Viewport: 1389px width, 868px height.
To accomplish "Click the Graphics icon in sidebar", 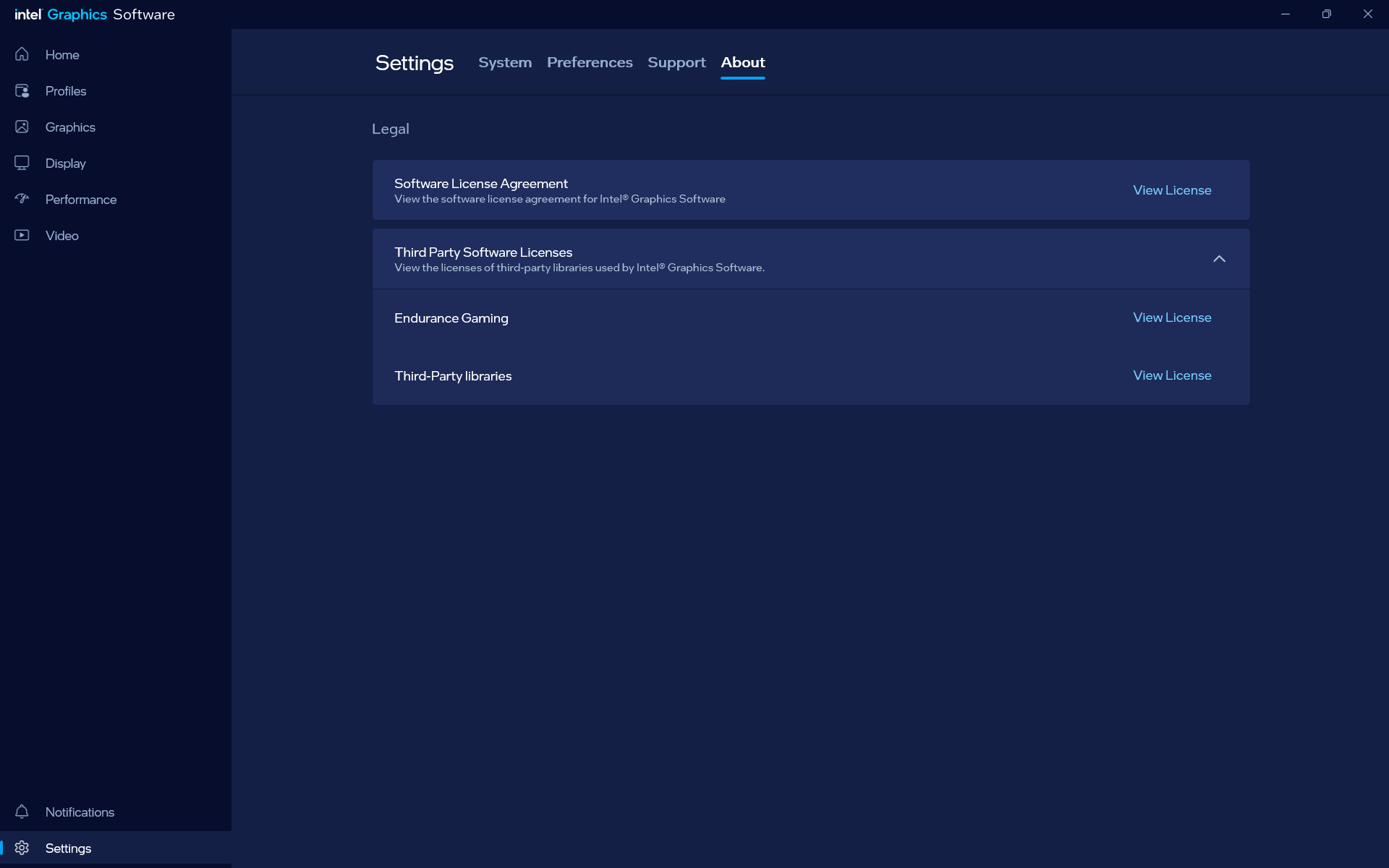I will tap(22, 127).
